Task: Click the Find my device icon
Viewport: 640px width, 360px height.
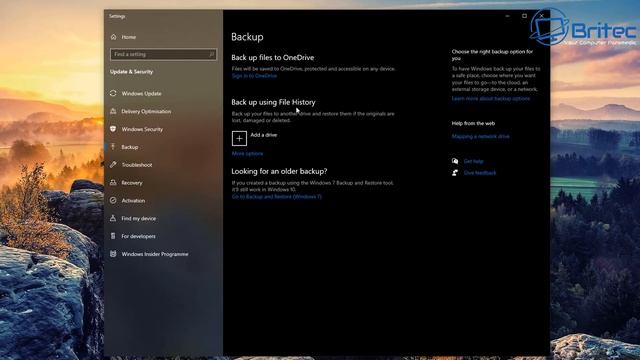Action: pyautogui.click(x=113, y=218)
